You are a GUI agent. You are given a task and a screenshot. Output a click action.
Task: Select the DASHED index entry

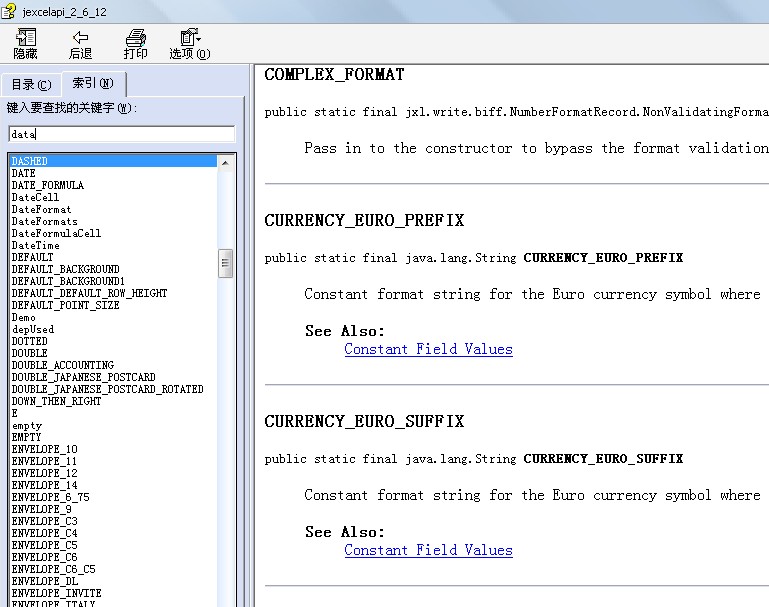tap(113, 161)
